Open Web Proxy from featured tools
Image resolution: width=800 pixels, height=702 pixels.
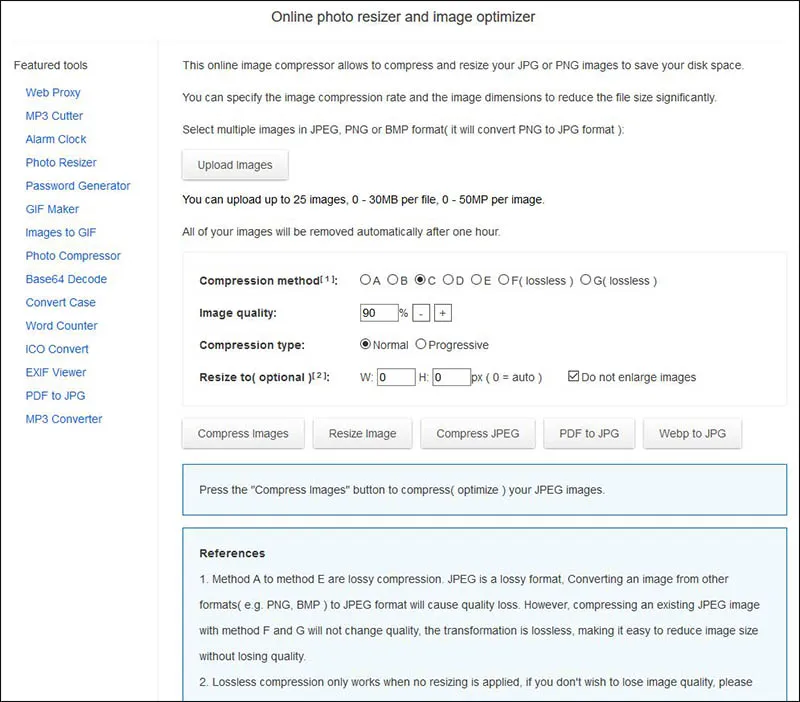click(x=53, y=92)
